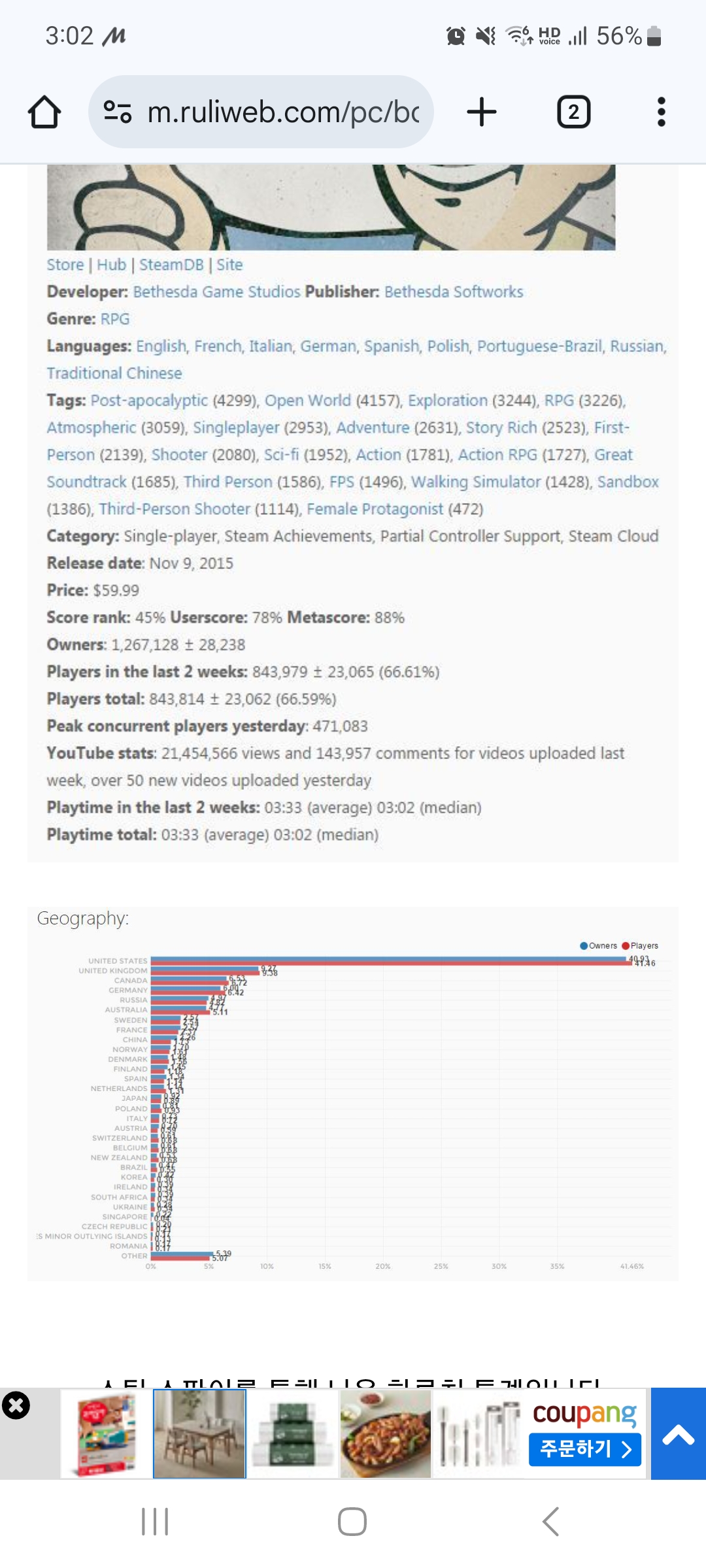Click the Post-apocalyptic tag link

coord(149,400)
